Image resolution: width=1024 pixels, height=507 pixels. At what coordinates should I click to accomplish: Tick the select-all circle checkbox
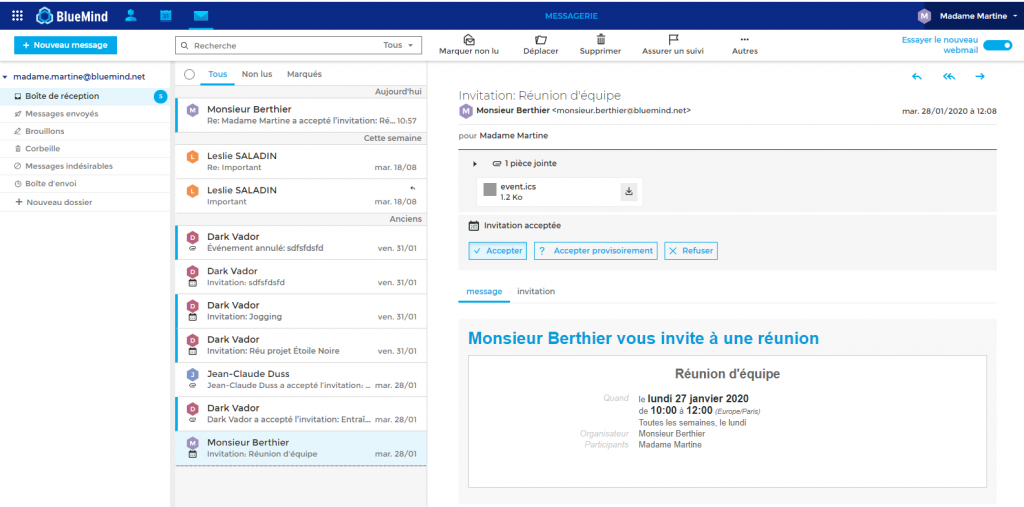[189, 74]
